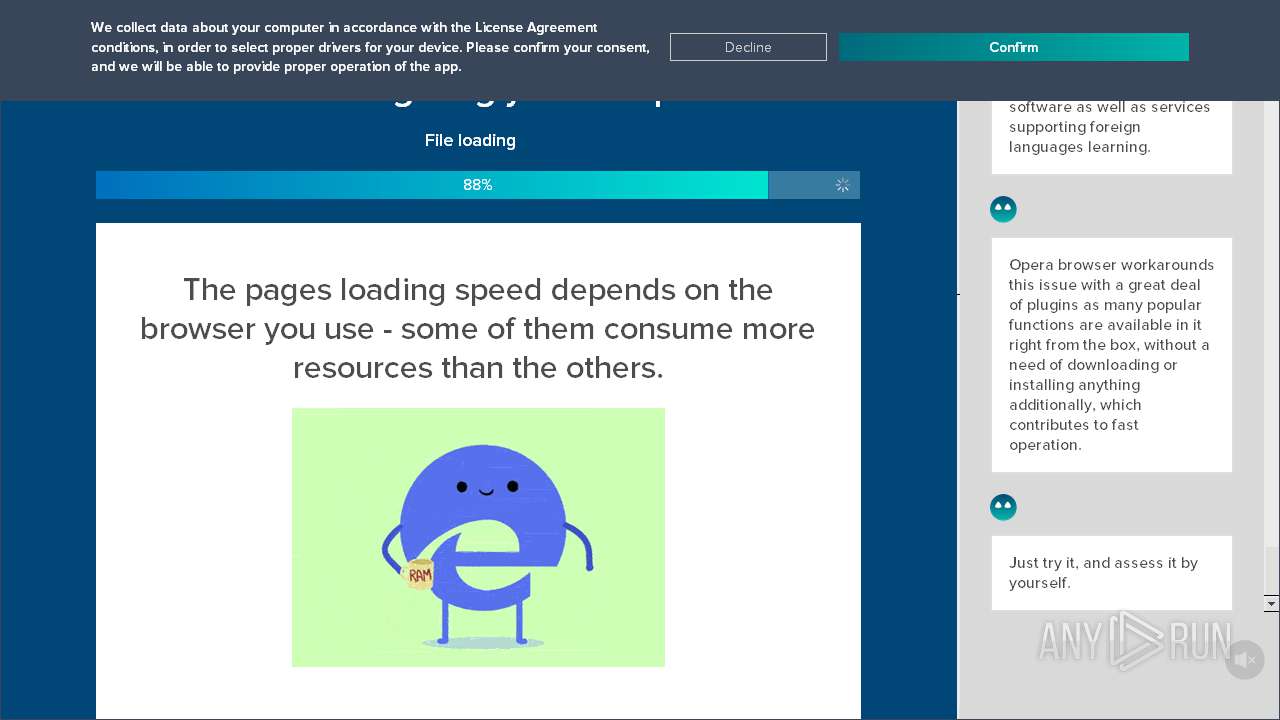Click the assistant avatar above "Just try it"

pos(1003,507)
